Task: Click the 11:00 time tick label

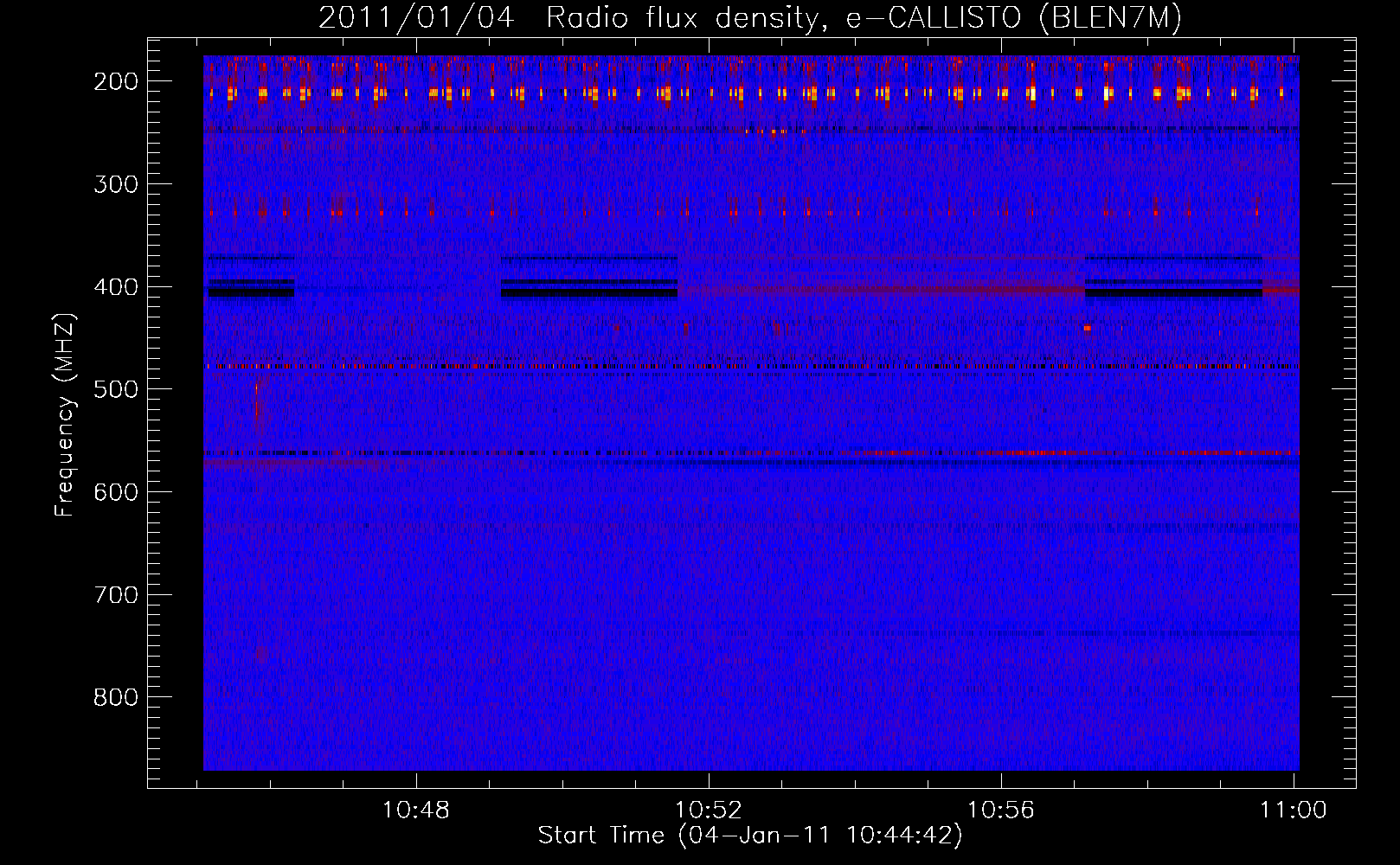Action: click(1294, 811)
